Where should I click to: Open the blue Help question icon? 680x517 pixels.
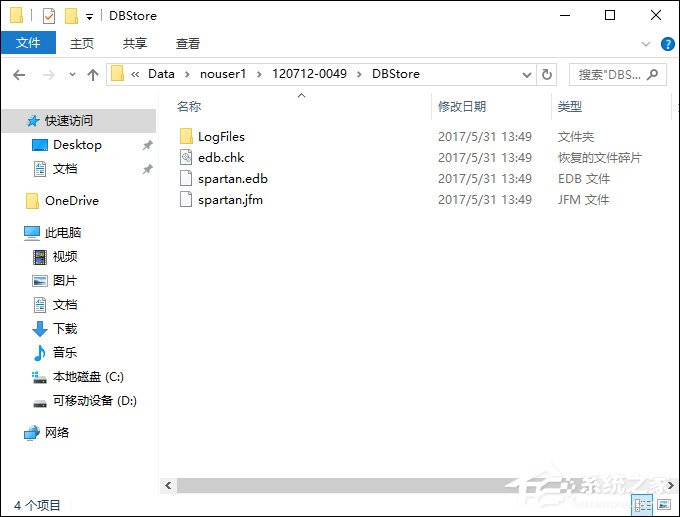coord(667,44)
